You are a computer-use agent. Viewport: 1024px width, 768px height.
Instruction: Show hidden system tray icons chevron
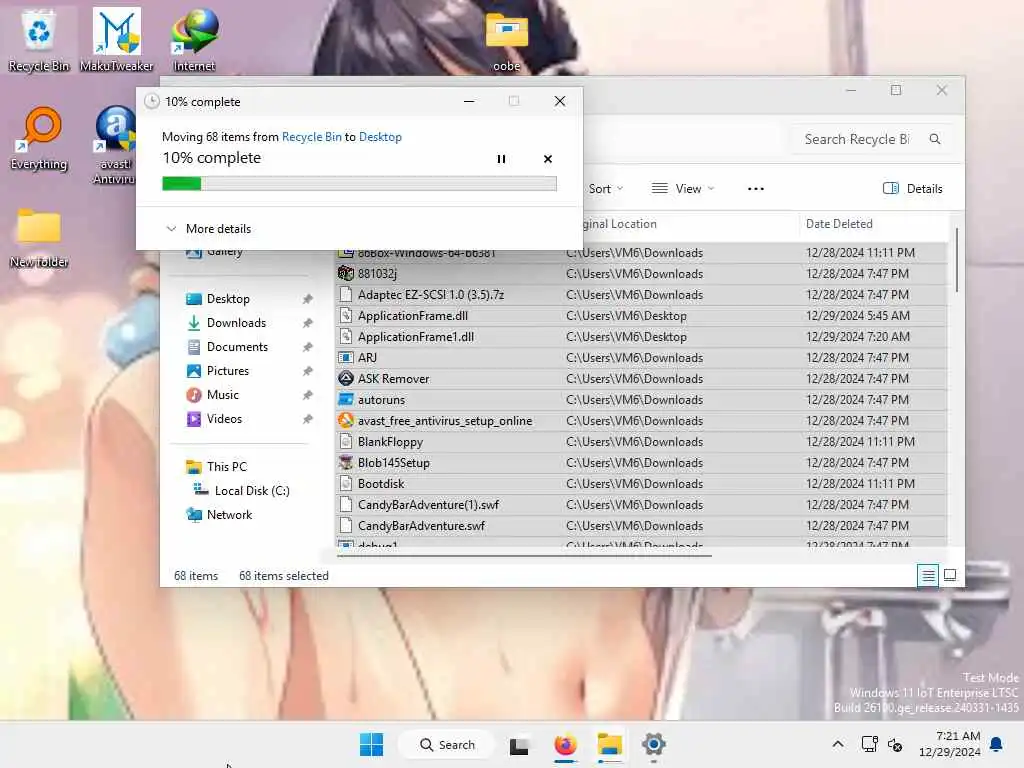838,744
